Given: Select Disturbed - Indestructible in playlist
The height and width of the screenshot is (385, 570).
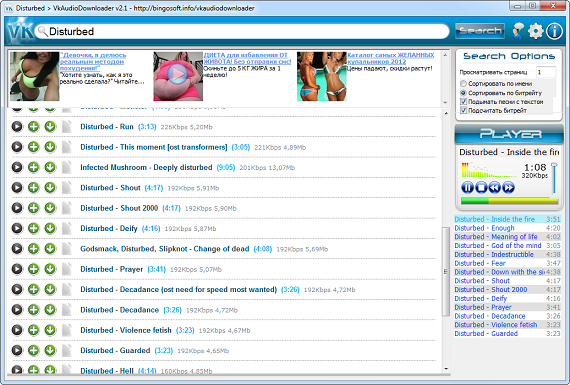Looking at the screenshot, I should (507, 254).
